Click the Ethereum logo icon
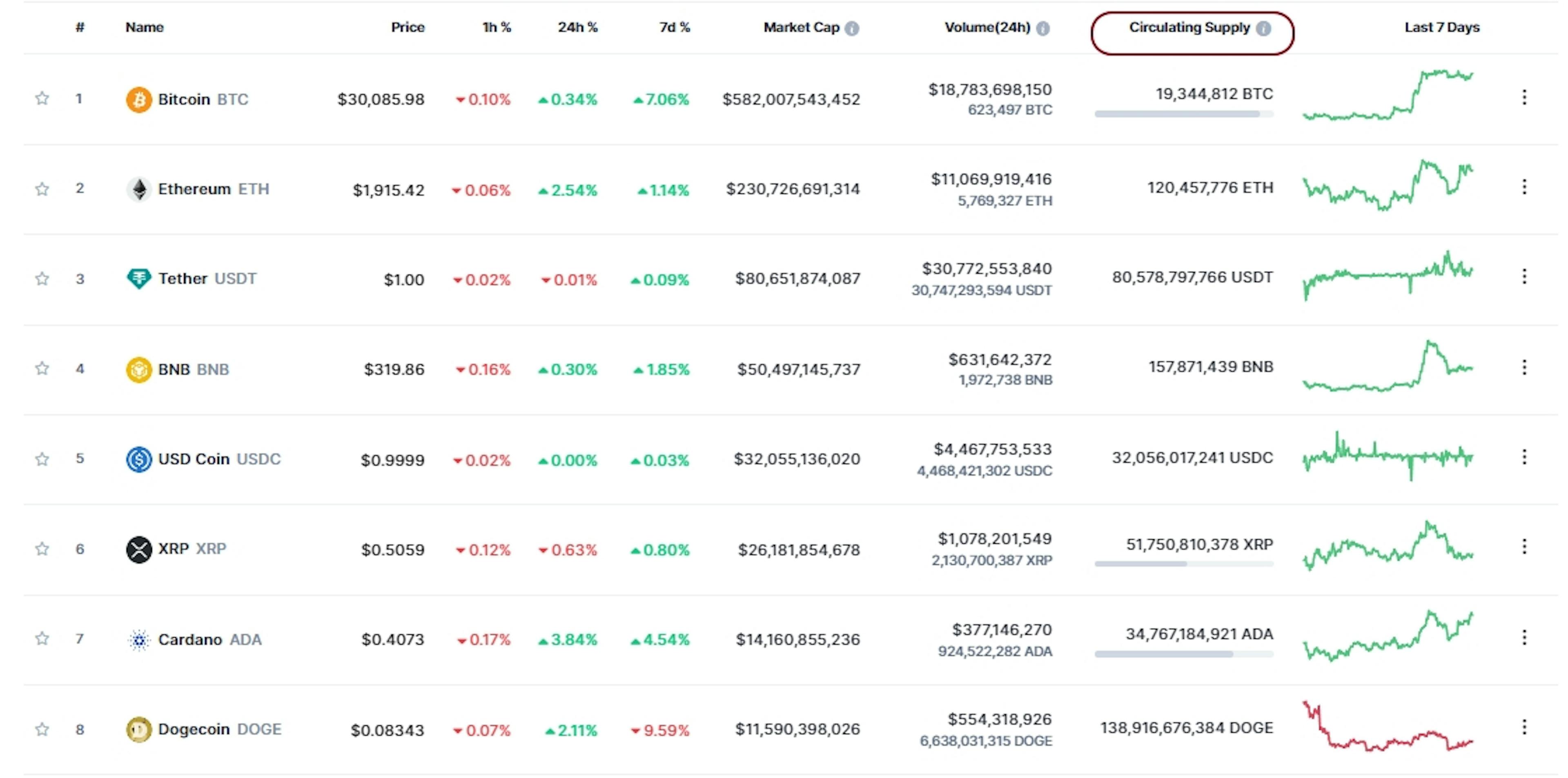 coord(139,189)
